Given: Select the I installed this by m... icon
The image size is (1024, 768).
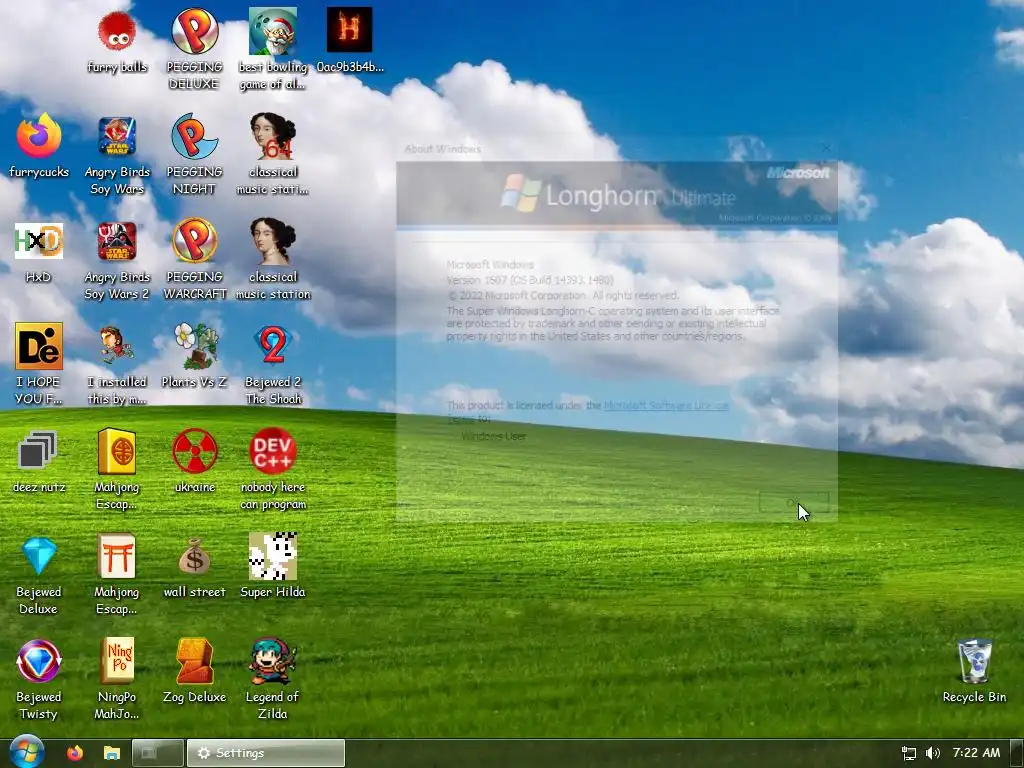Looking at the screenshot, I should [117, 364].
